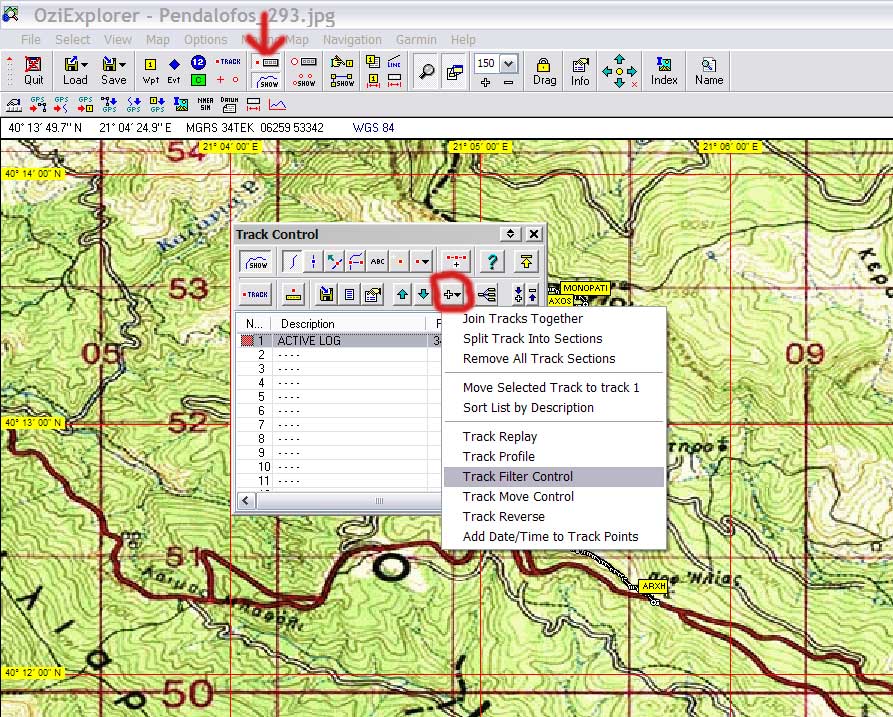Open the zoom percentage 150 dropdown

(x=508, y=63)
